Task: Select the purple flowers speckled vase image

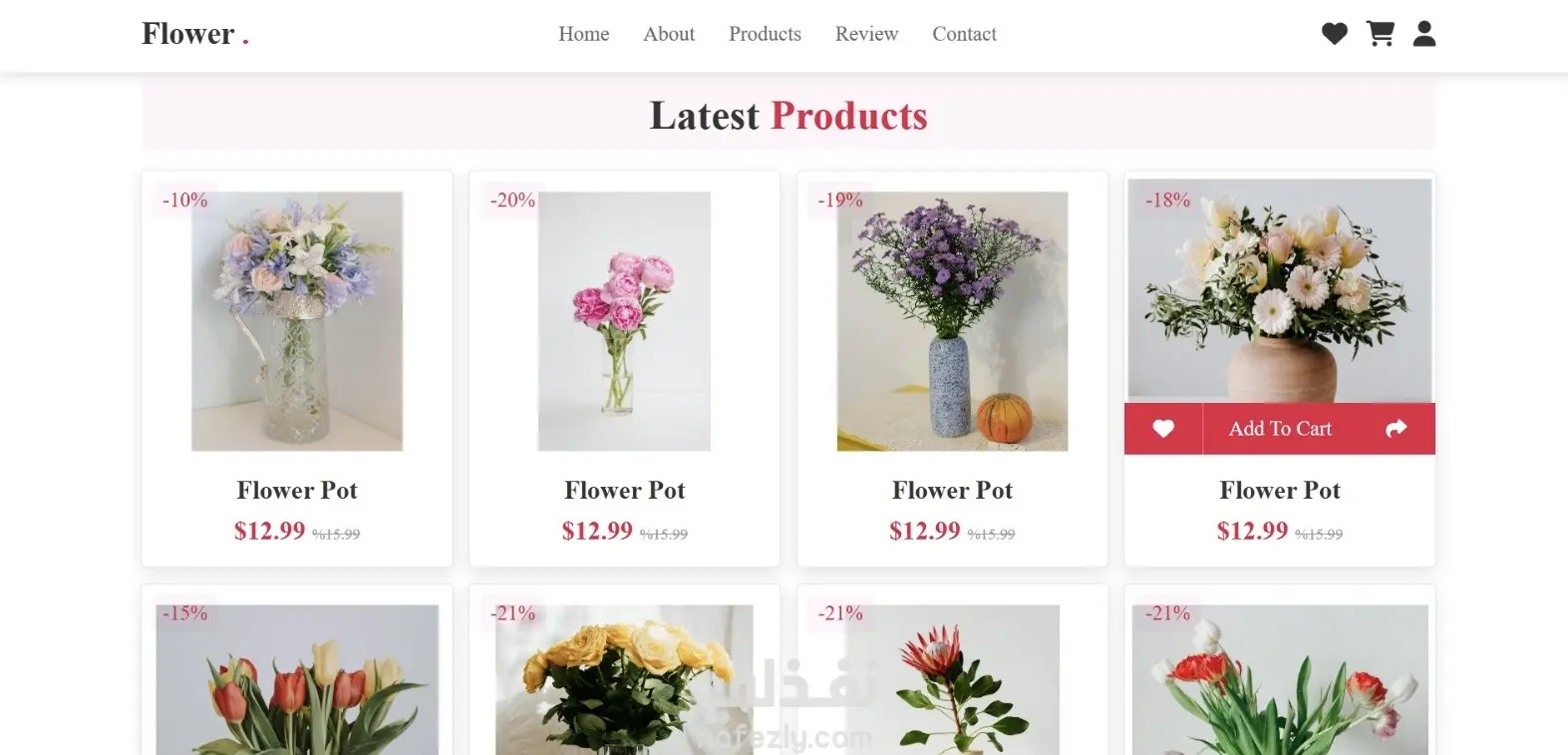Action: point(952,321)
